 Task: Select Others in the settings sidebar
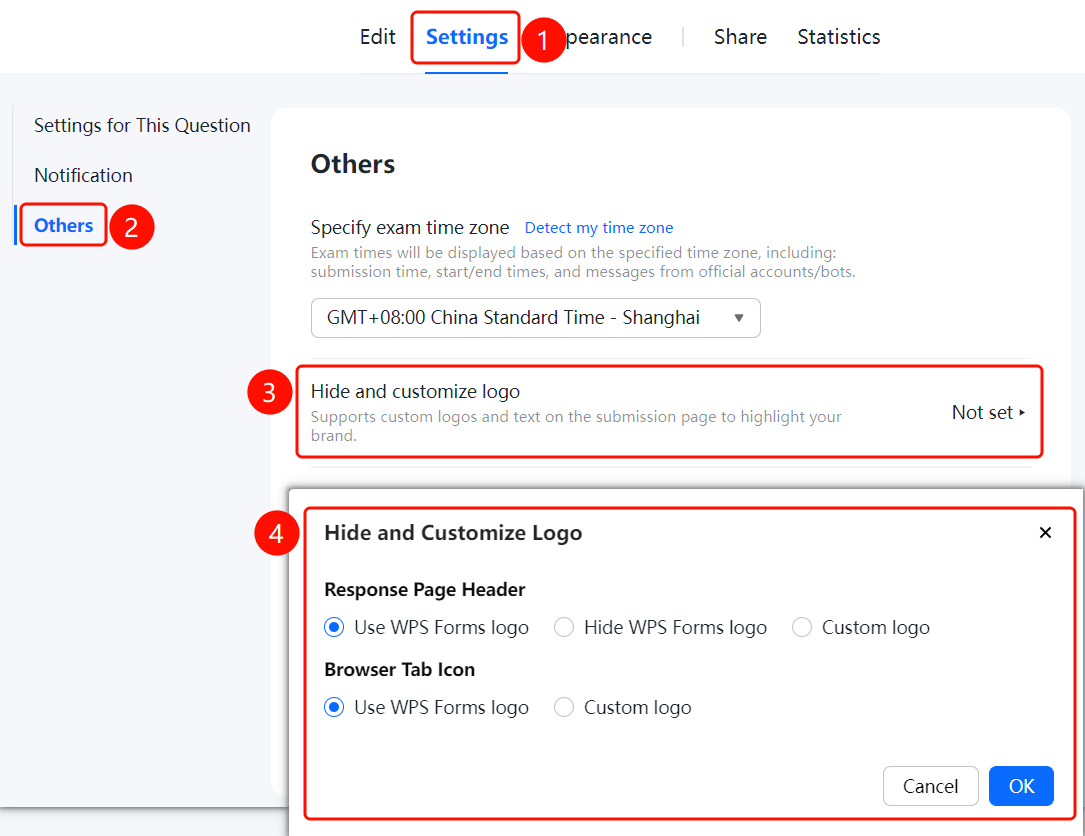click(x=64, y=226)
